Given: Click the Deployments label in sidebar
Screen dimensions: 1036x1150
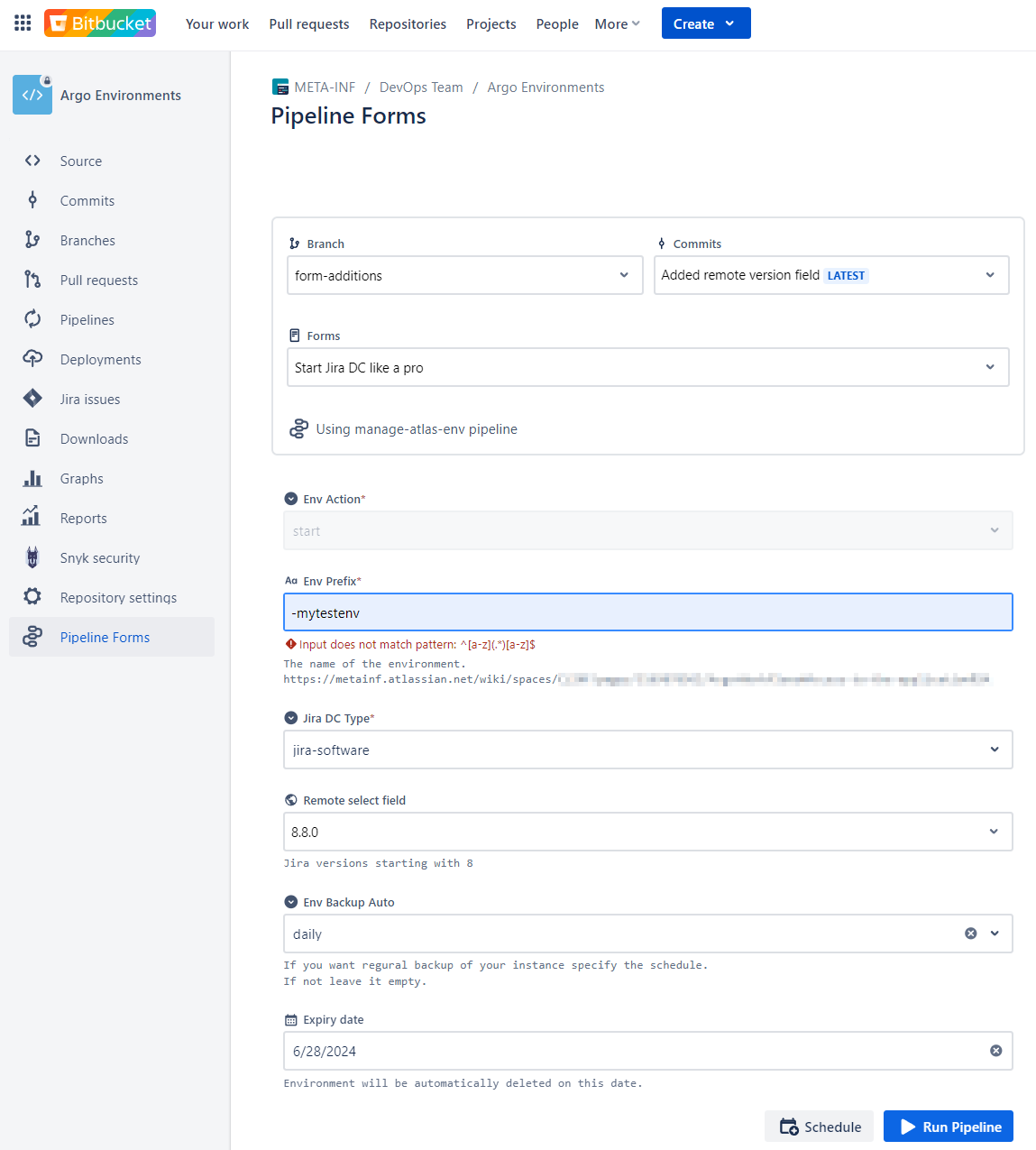Looking at the screenshot, I should 101,360.
